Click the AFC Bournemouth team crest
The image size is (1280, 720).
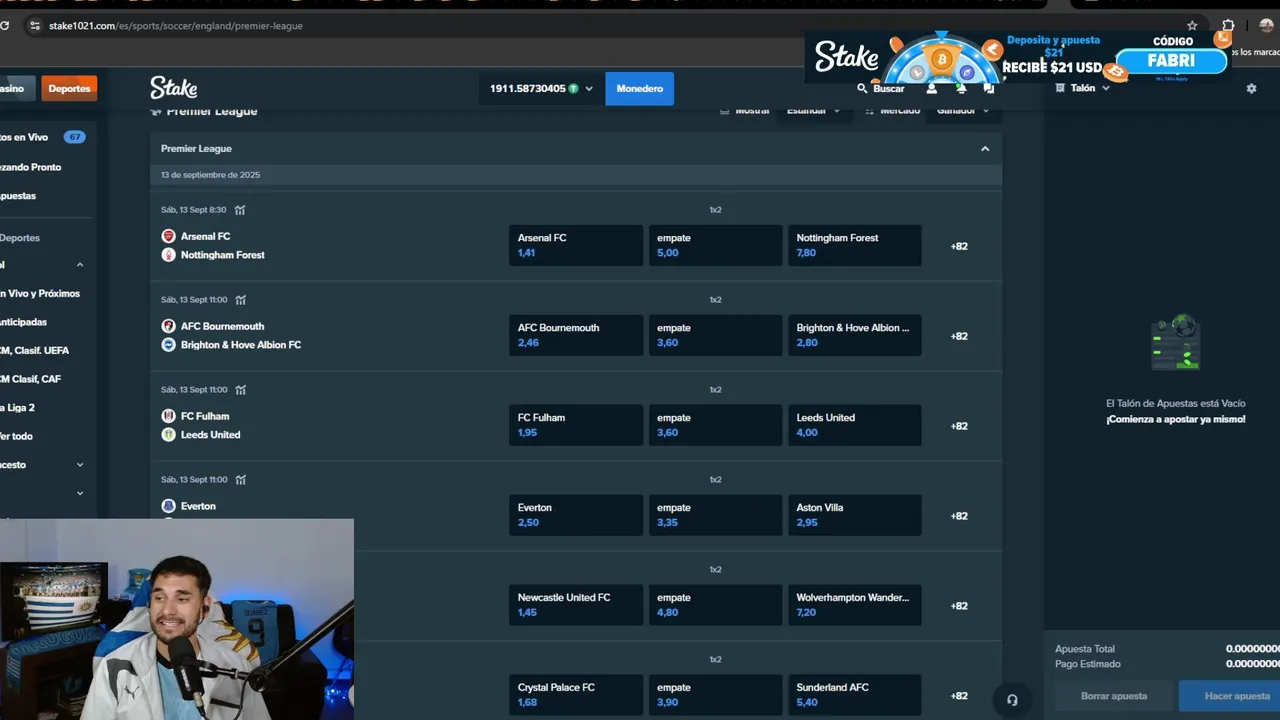pos(168,326)
